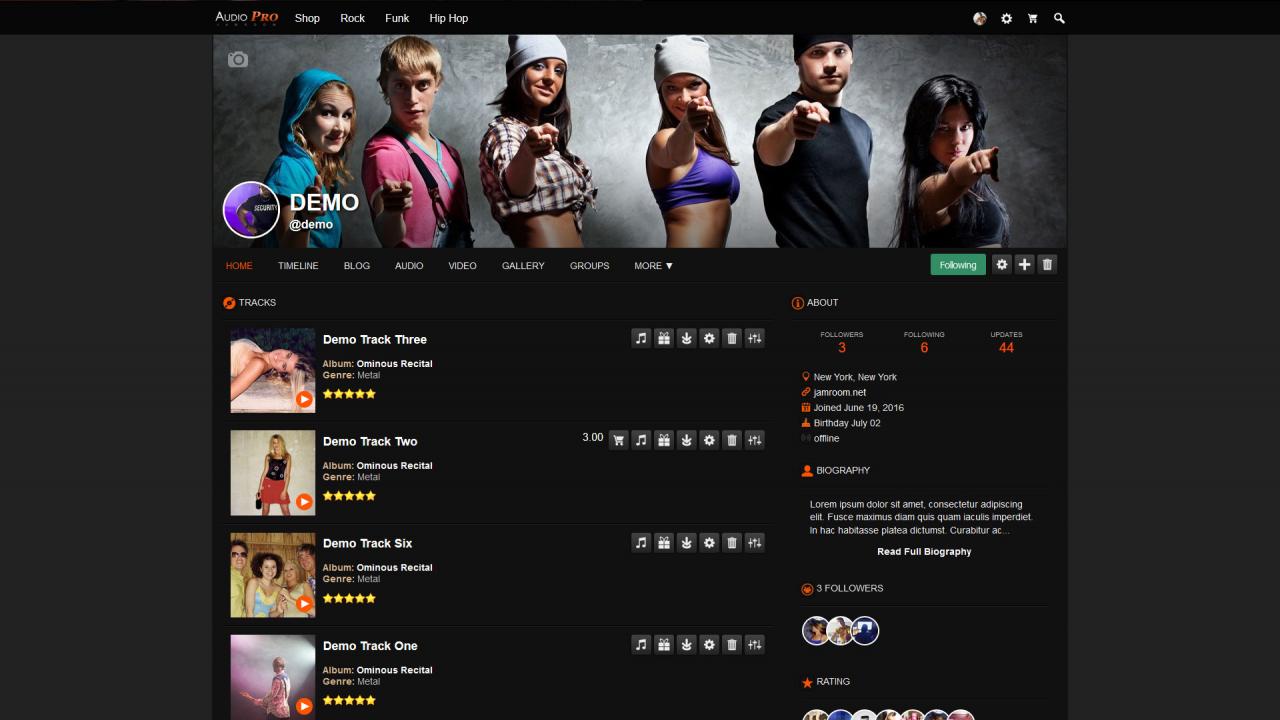1280x720 pixels.
Task: Delete Demo Track Six with trash icon
Action: (732, 542)
